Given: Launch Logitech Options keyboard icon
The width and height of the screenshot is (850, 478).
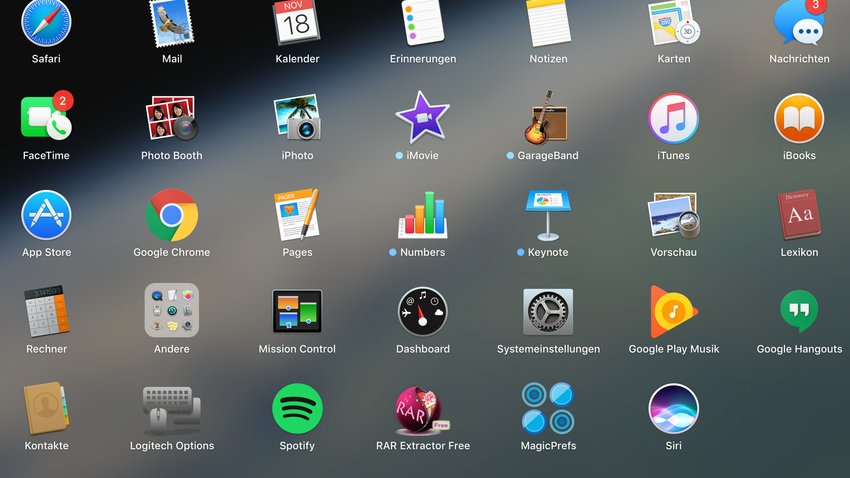Looking at the screenshot, I should (x=172, y=410).
